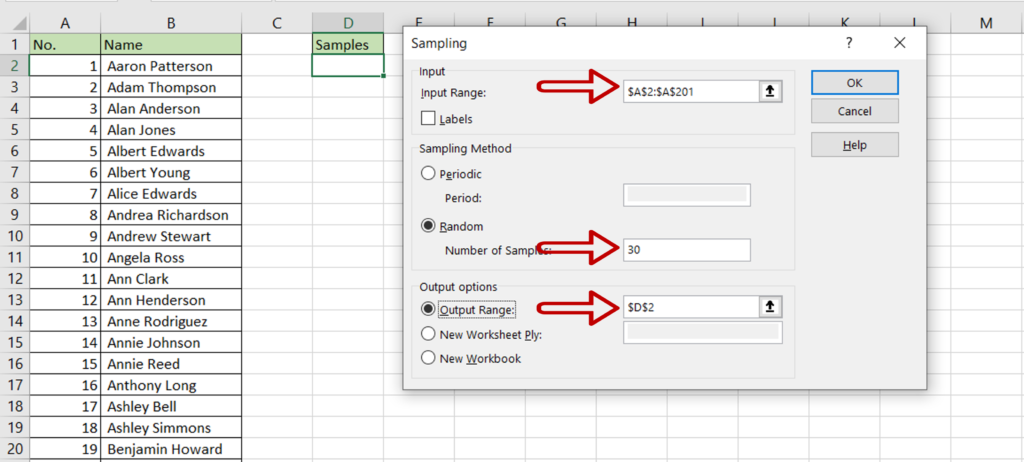Focus the Number of Samples field

687,250
